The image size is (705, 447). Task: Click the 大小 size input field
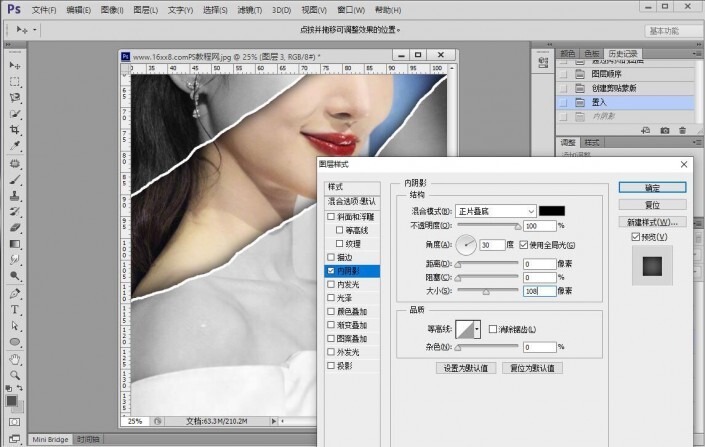[538, 290]
